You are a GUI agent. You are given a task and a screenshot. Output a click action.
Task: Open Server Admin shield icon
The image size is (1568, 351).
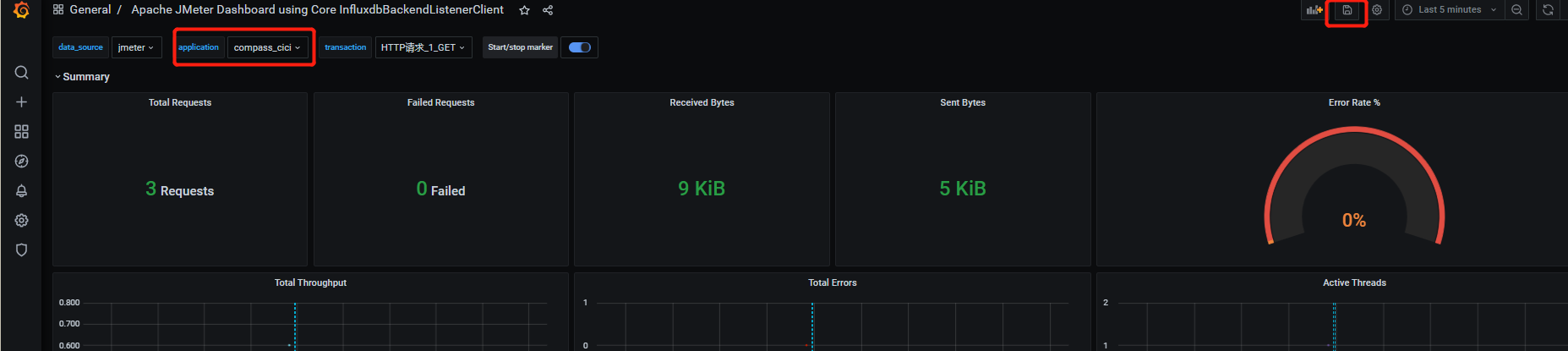22,250
